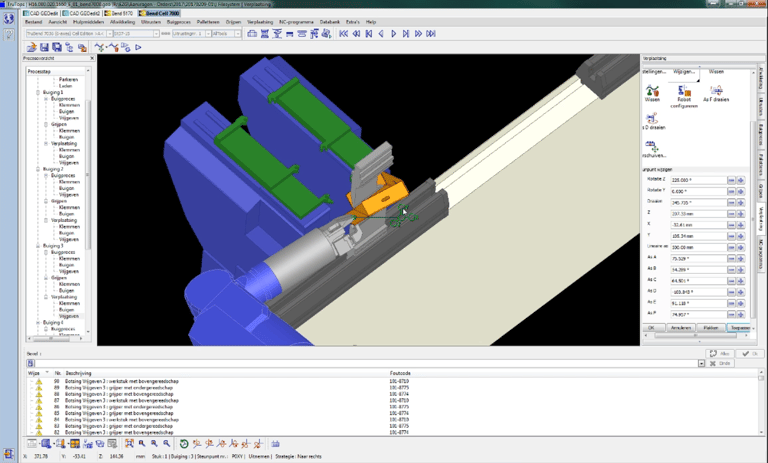Open the command field dropdown arrow
This screenshot has height=463, width=768.
pyautogui.click(x=701, y=364)
